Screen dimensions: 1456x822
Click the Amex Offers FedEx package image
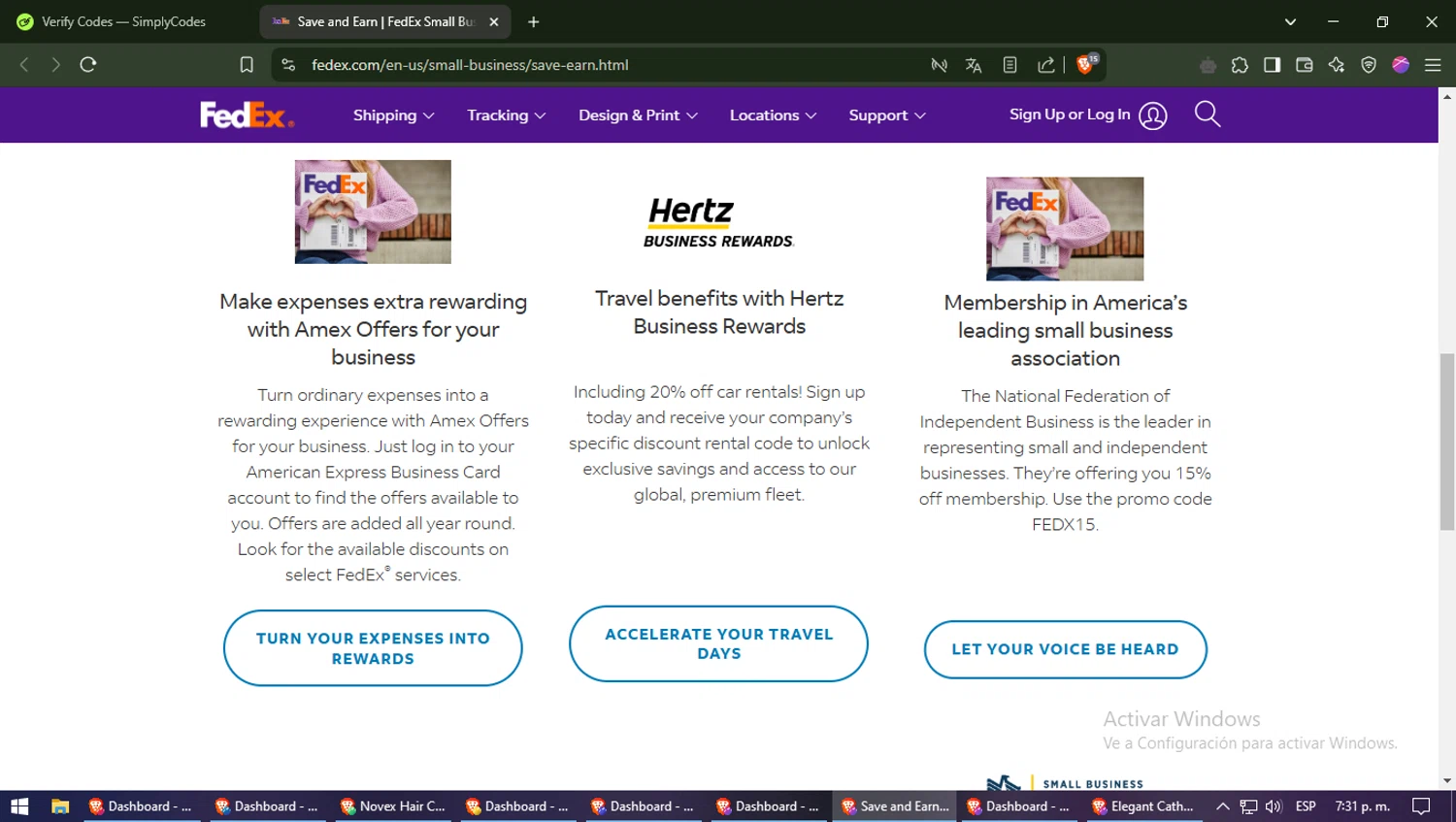pos(373,212)
